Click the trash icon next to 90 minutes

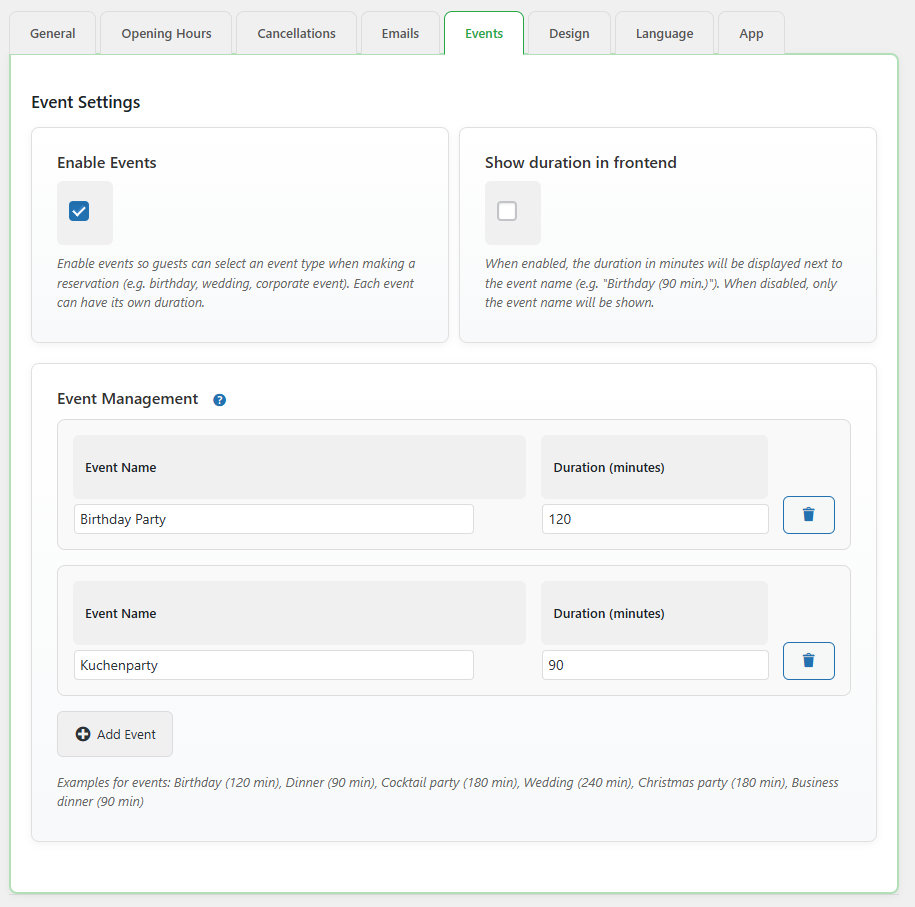pyautogui.click(x=808, y=661)
